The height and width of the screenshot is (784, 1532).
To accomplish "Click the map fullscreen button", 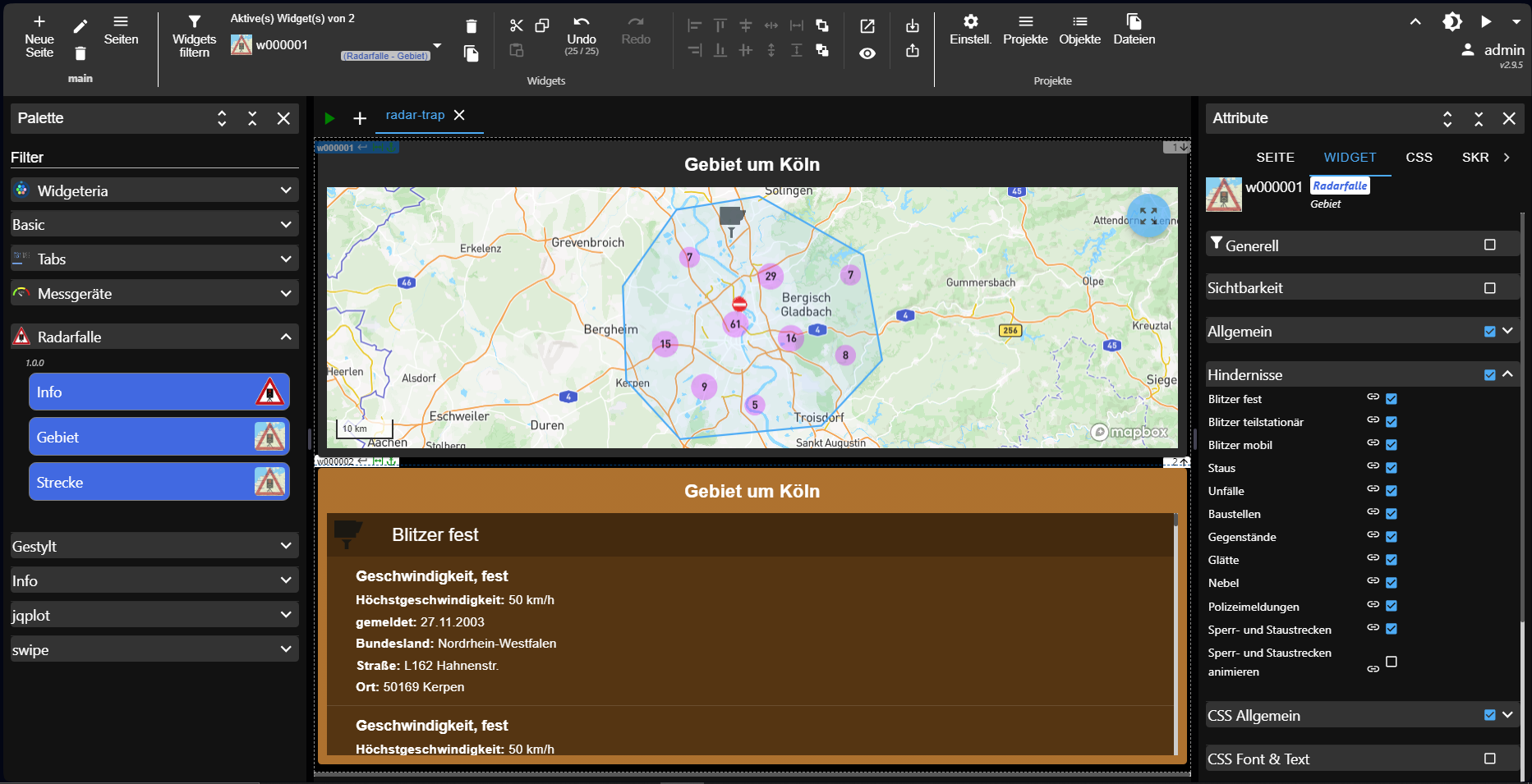I will 1148,216.
